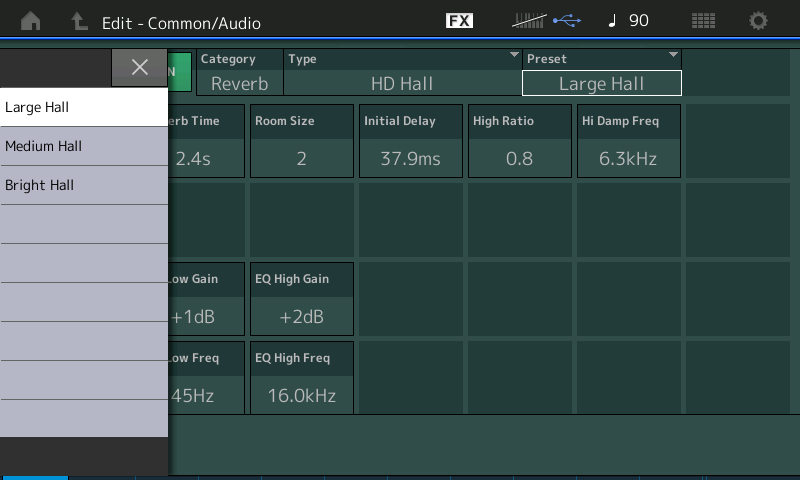Open the MIDI keyboard connection icon
Viewport: 800px width, 480px height.
click(529, 20)
